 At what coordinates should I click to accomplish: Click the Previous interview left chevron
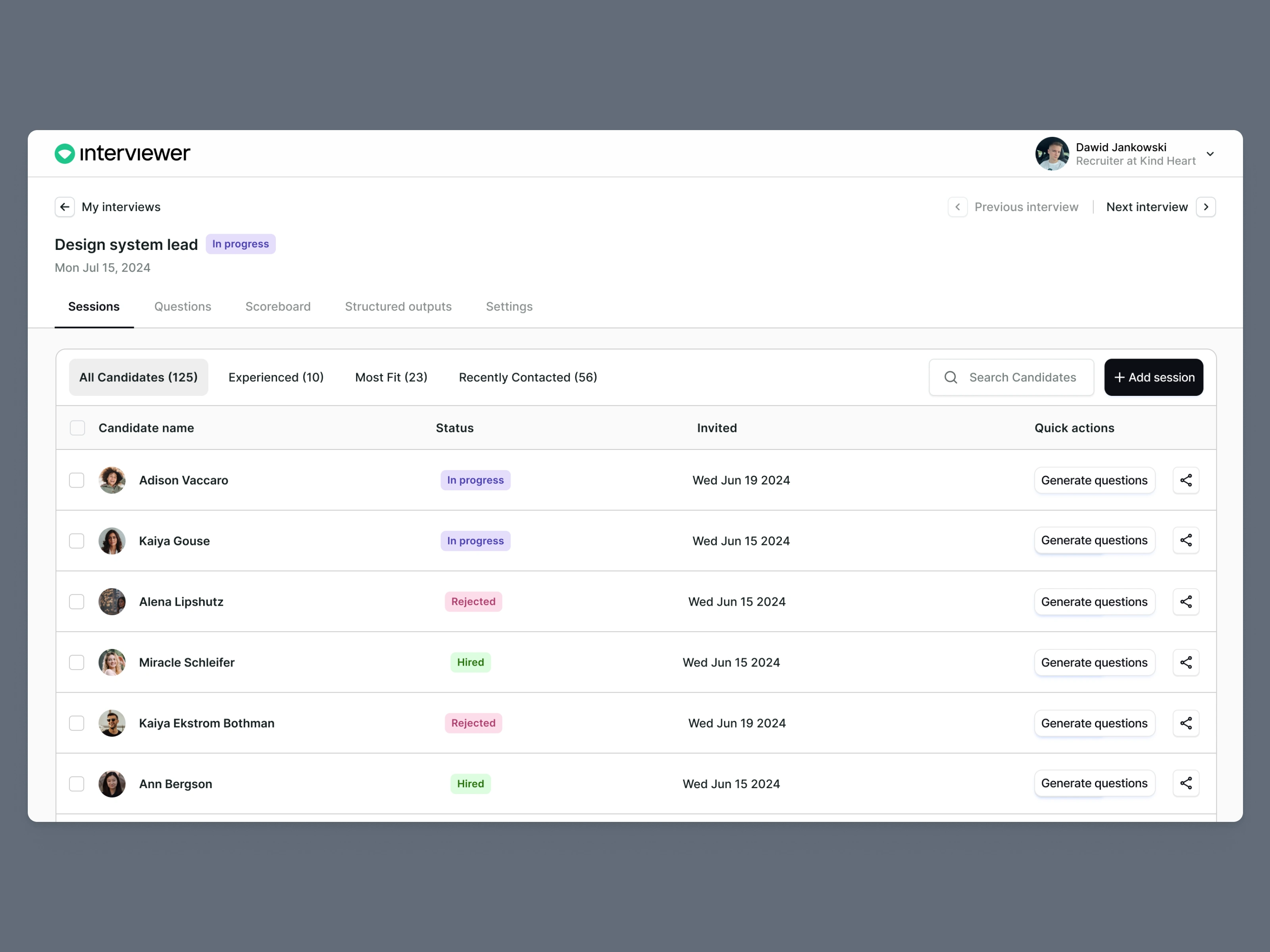[957, 207]
